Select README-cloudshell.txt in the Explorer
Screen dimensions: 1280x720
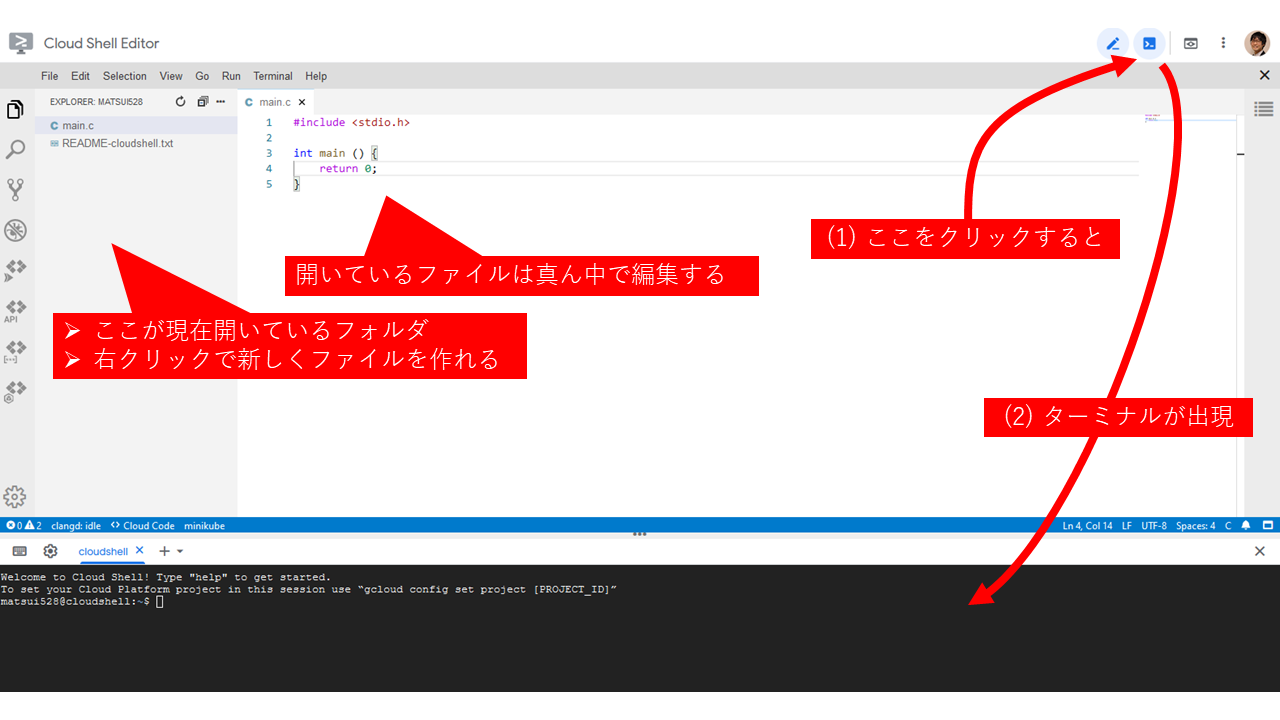point(117,143)
